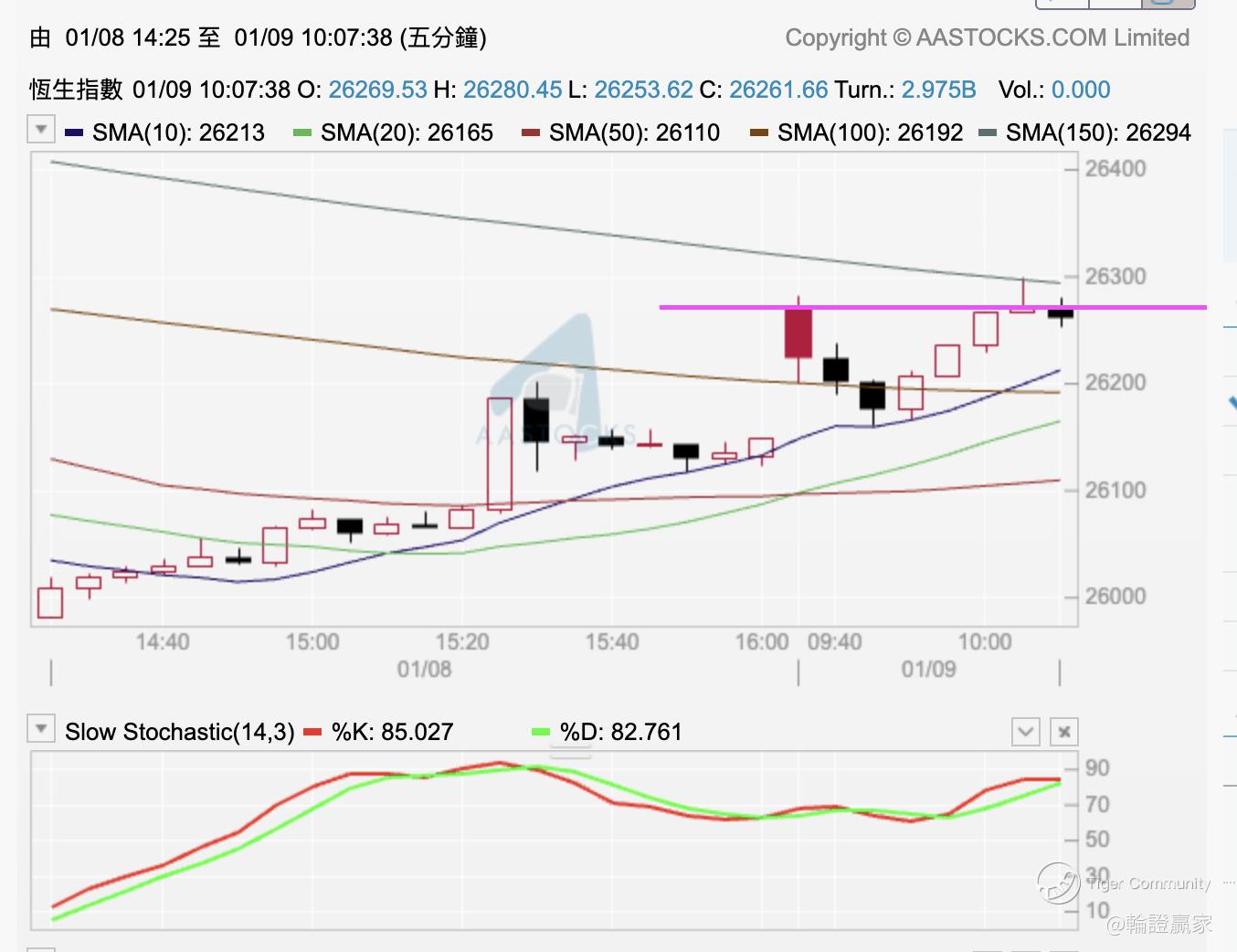Click the low price 26253.62
This screenshot has width=1237, height=952.
coord(644,90)
